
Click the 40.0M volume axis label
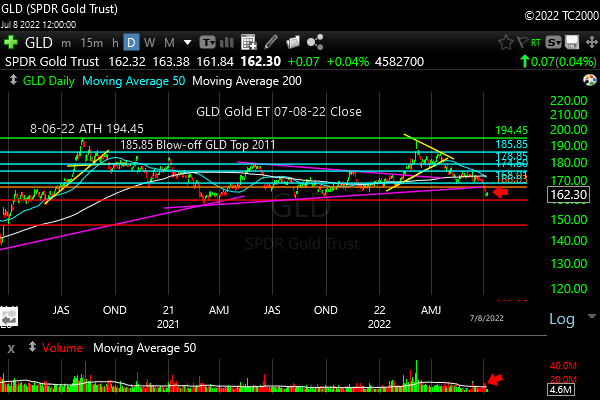[563, 366]
